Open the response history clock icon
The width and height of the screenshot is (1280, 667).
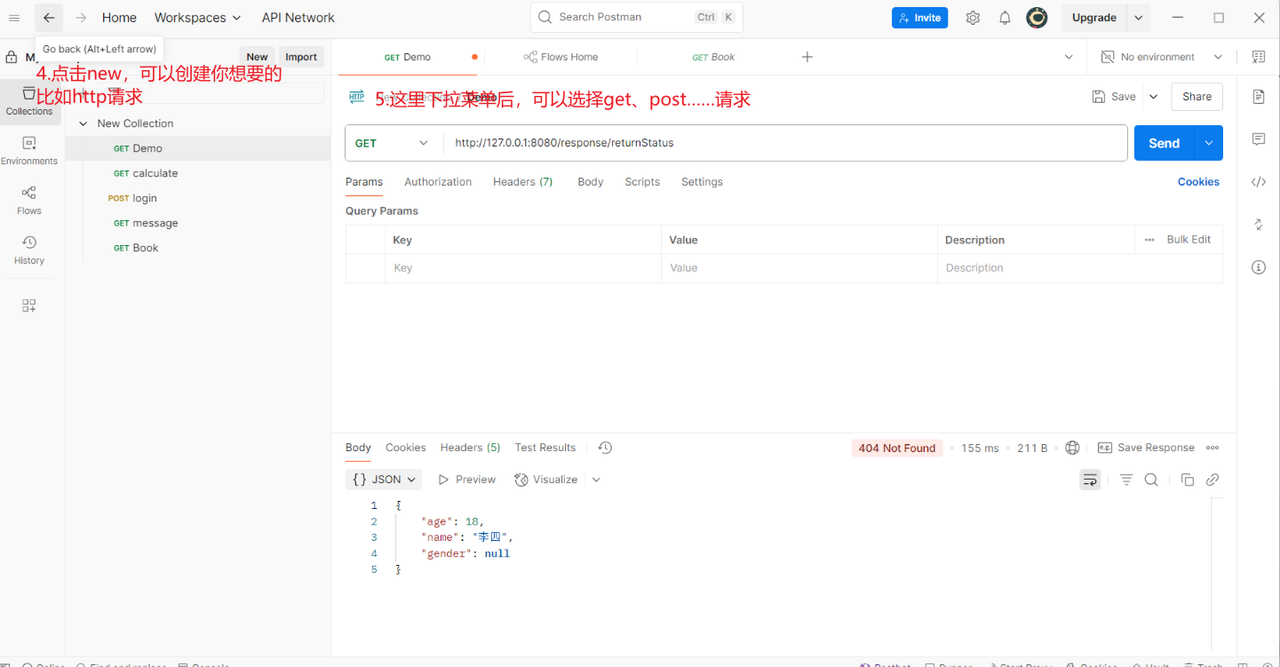605,448
